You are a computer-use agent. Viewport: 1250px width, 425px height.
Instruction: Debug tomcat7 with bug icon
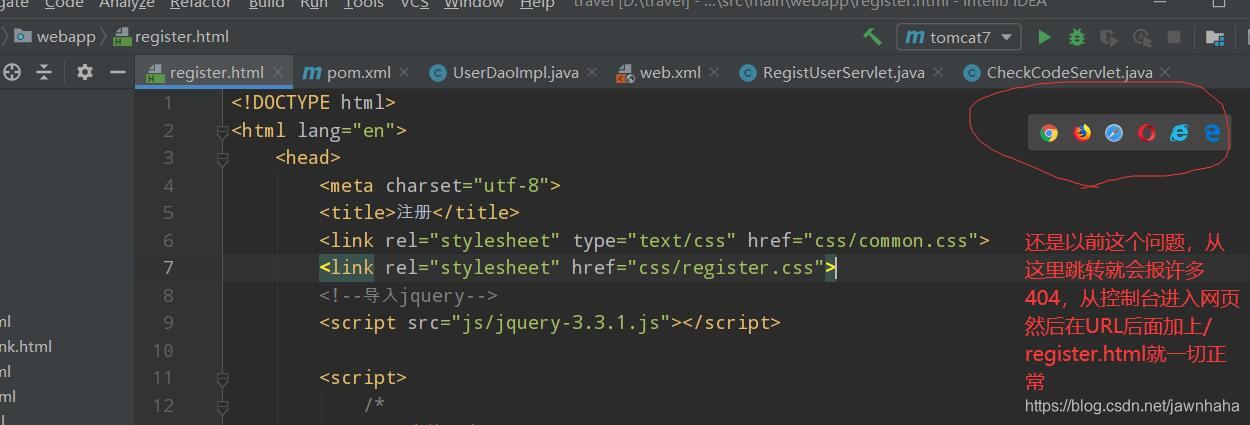pyautogui.click(x=1076, y=37)
